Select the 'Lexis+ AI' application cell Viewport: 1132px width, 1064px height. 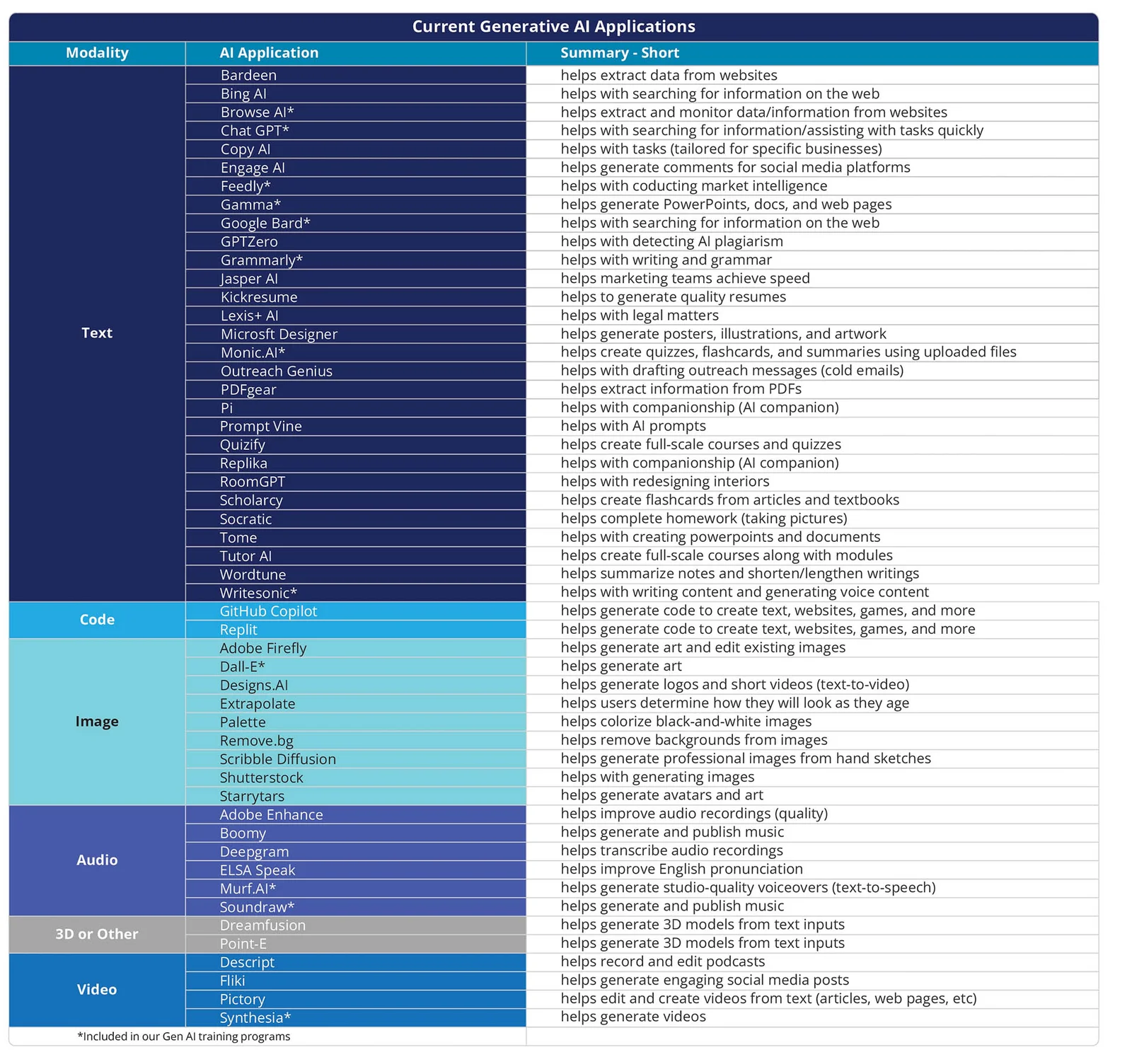(356, 316)
